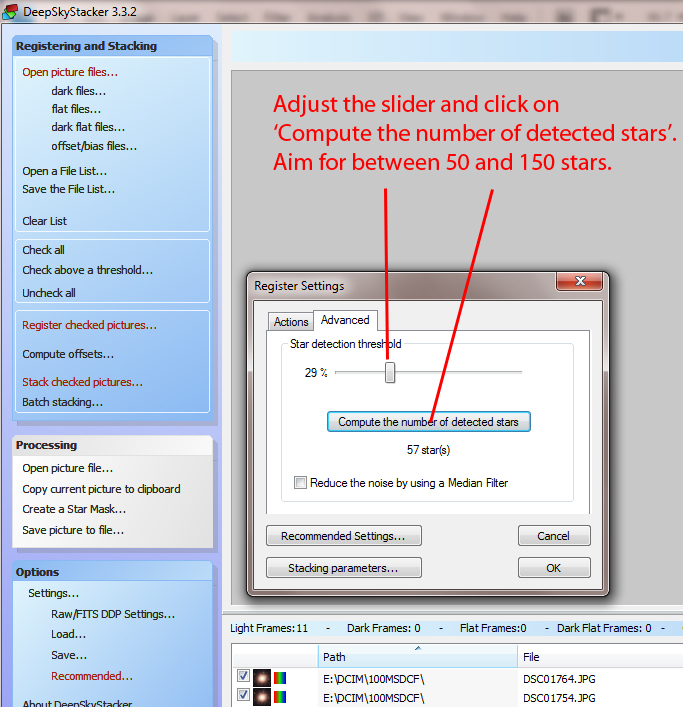
Task: Uncheck the DSC01754.JPG frame checkbox
Action: pos(243,694)
